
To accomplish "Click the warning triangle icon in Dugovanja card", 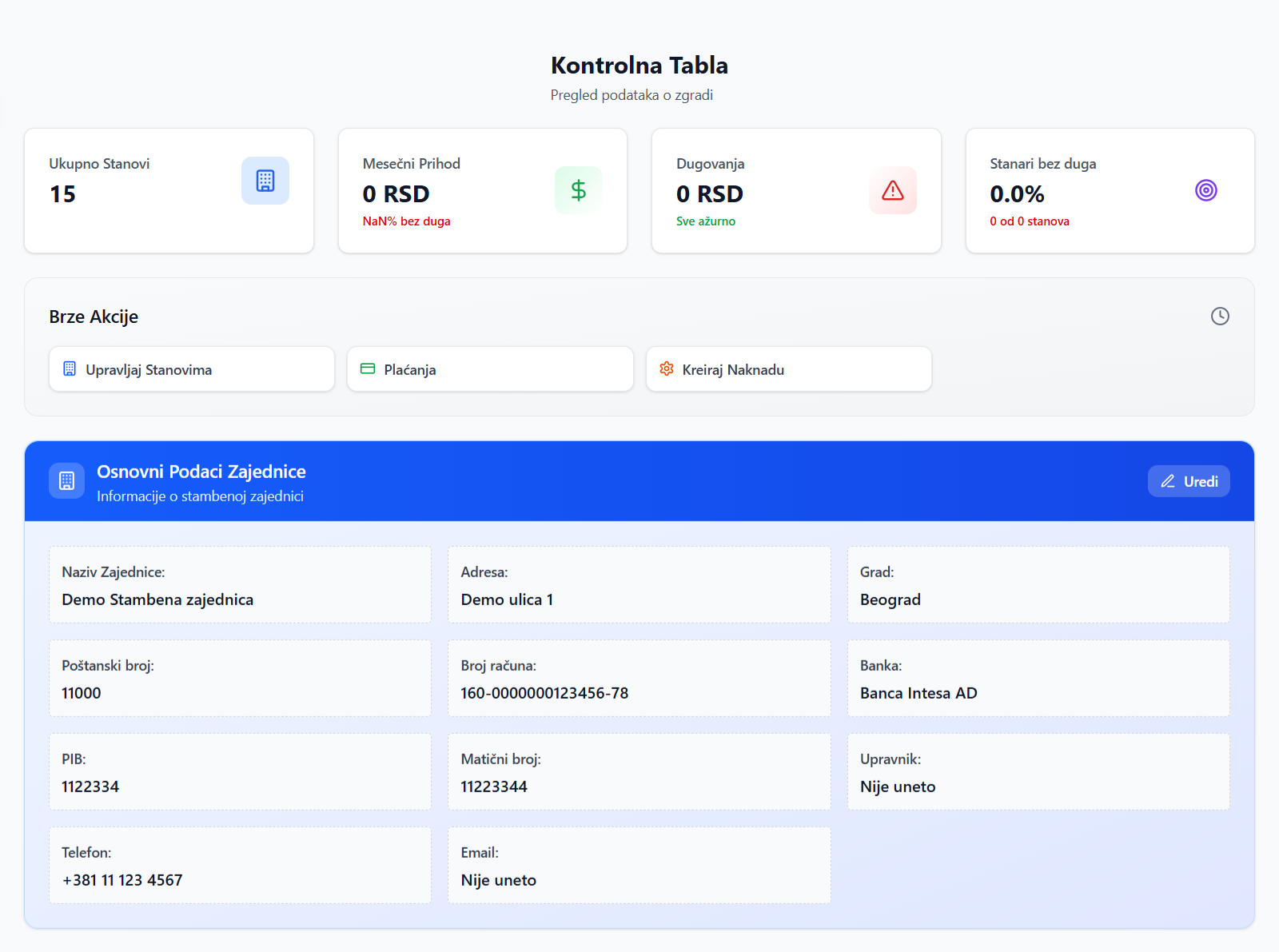I will tap(892, 190).
